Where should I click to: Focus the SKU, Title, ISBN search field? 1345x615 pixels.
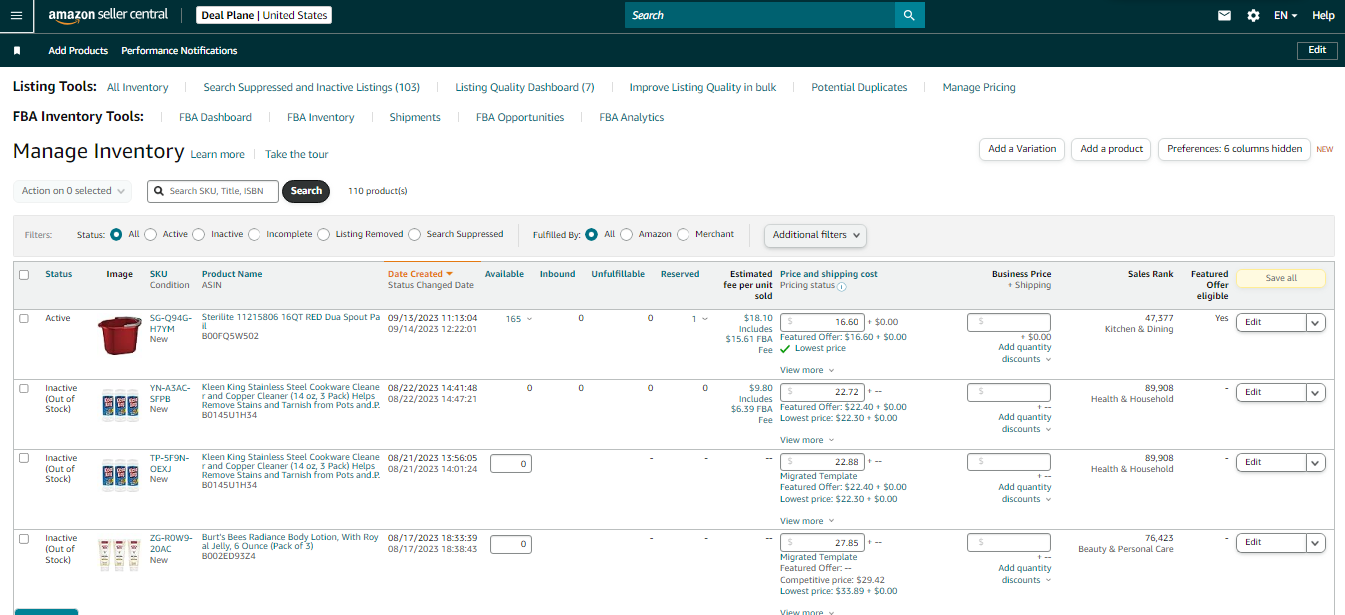pos(214,191)
